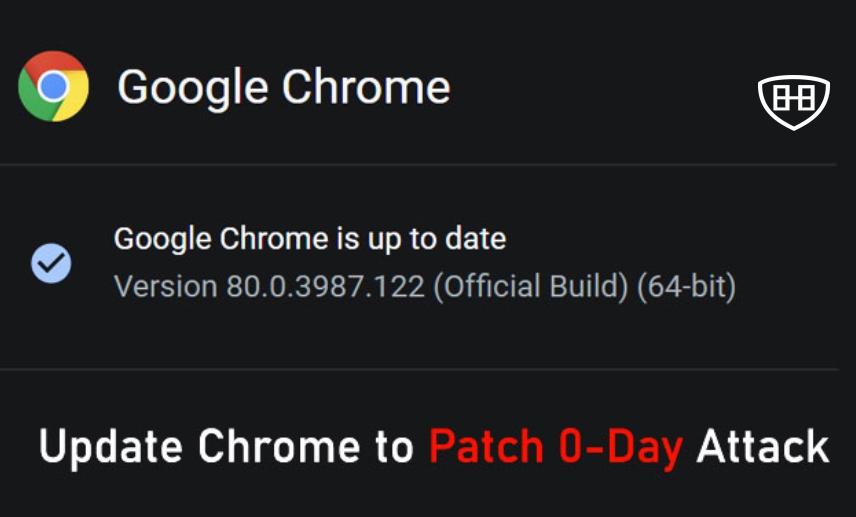856x517 pixels.
Task: Select the "Google Chrome" heading title
Action: coord(283,88)
